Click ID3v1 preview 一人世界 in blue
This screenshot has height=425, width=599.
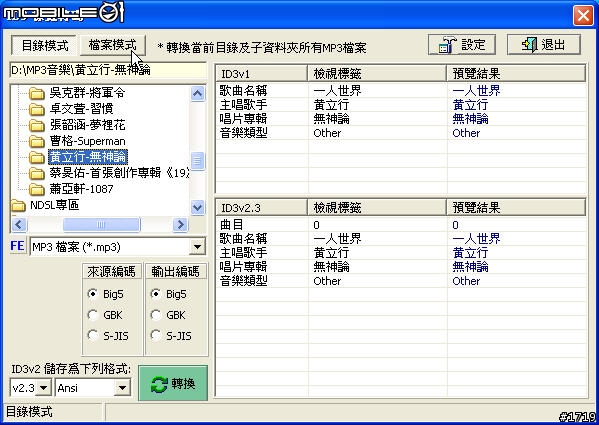click(476, 91)
